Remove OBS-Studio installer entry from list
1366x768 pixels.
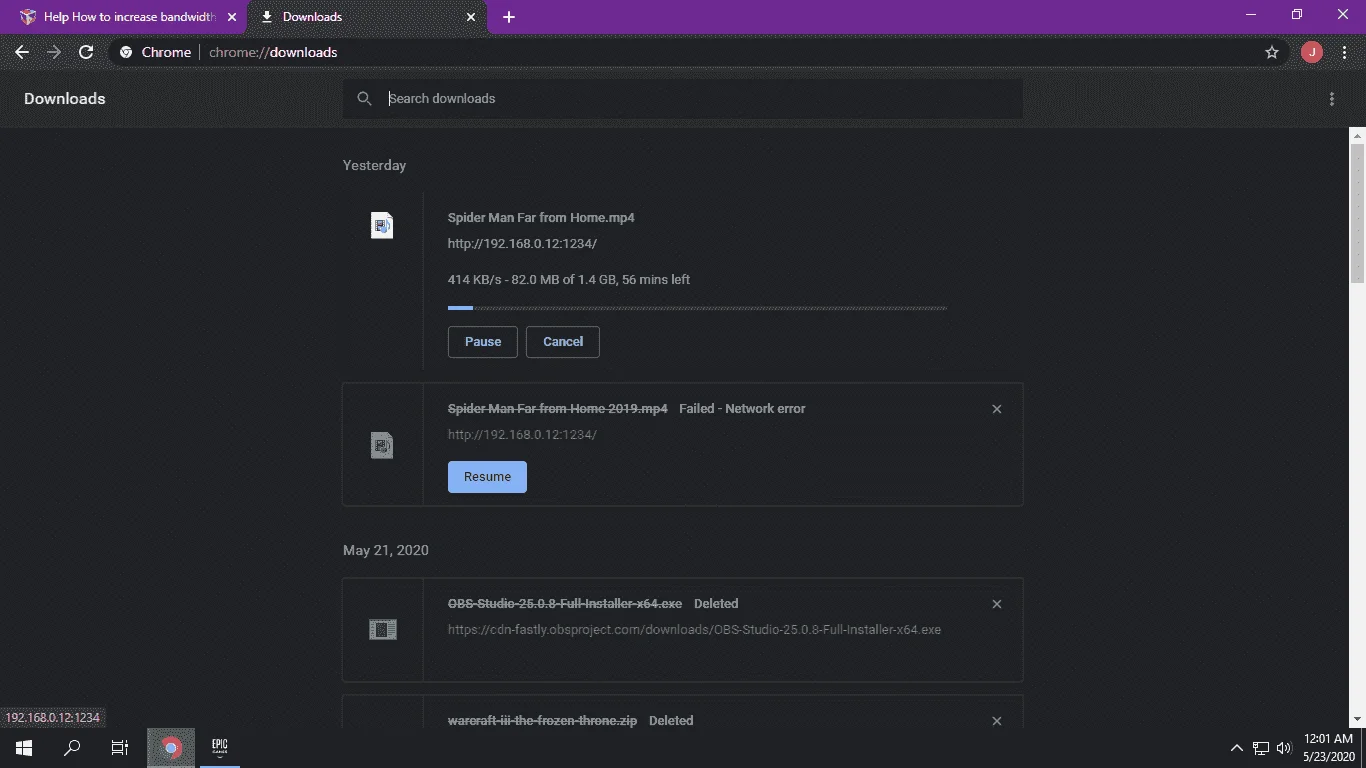996,604
